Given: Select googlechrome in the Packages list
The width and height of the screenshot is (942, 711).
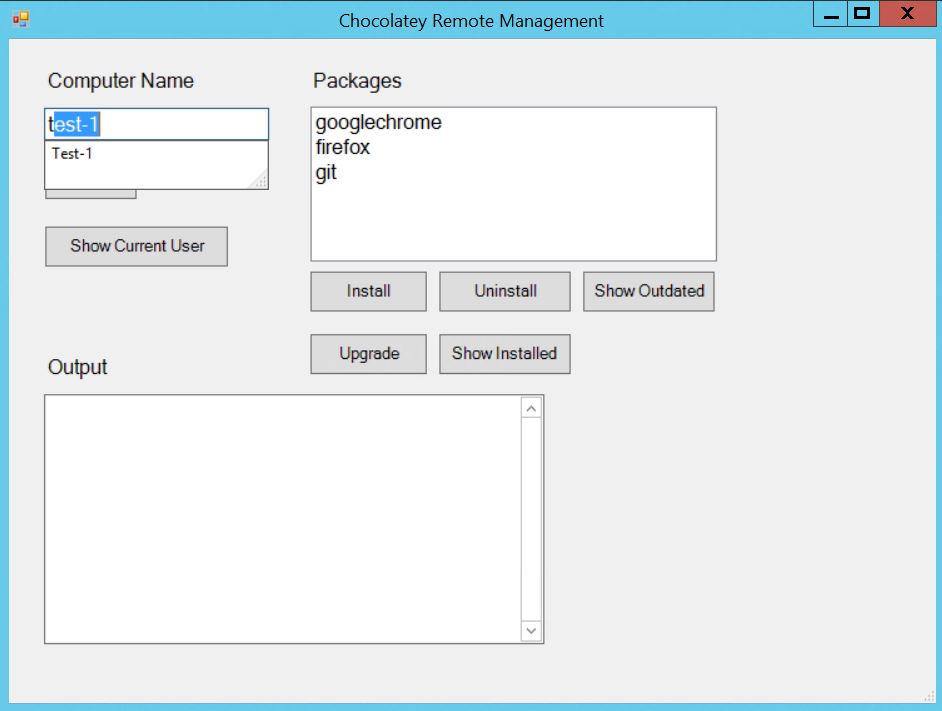Looking at the screenshot, I should (x=378, y=123).
